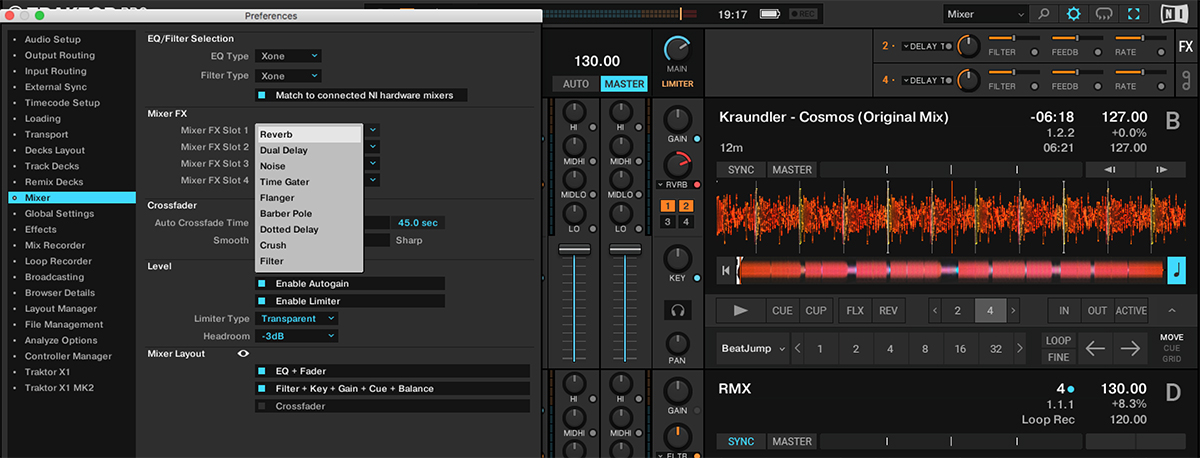Open Filter Type Xone dropdown

288,76
